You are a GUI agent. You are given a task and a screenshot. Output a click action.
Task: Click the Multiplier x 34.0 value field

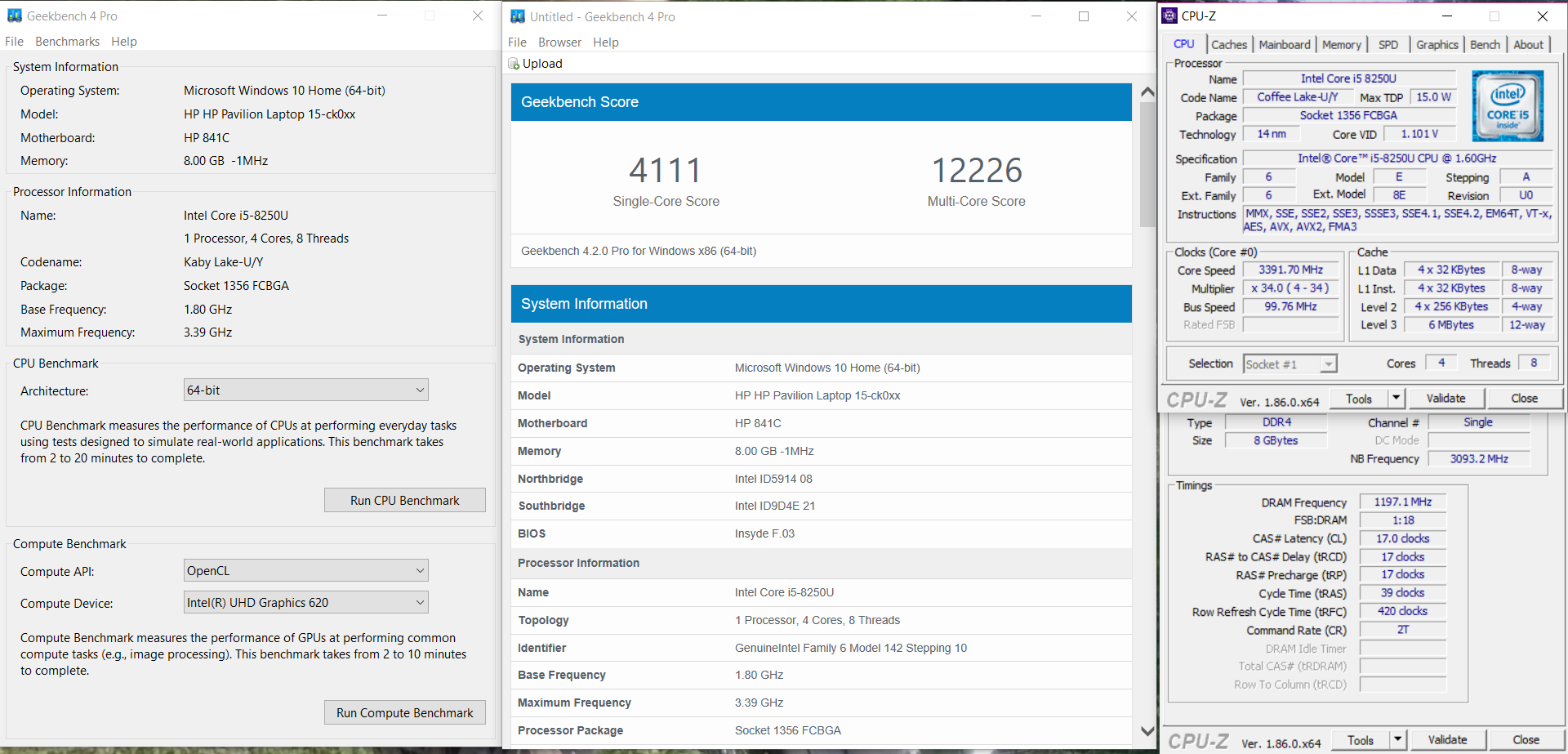tap(1290, 288)
